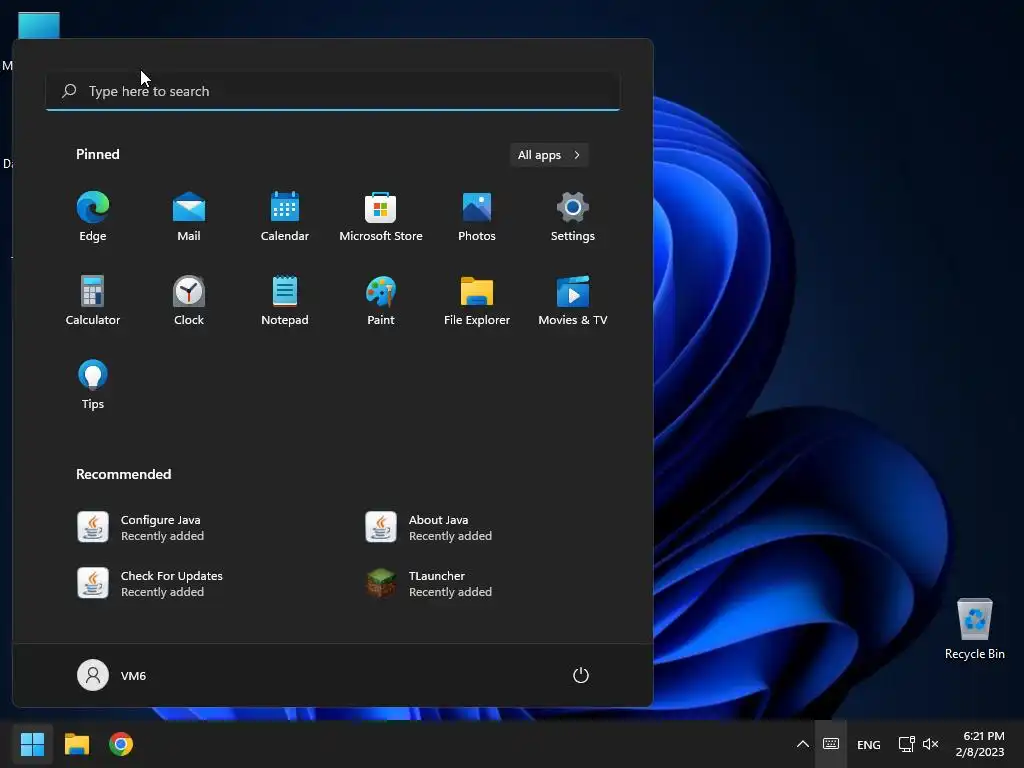
Task: Click the muted volume tray icon
Action: pos(931,744)
